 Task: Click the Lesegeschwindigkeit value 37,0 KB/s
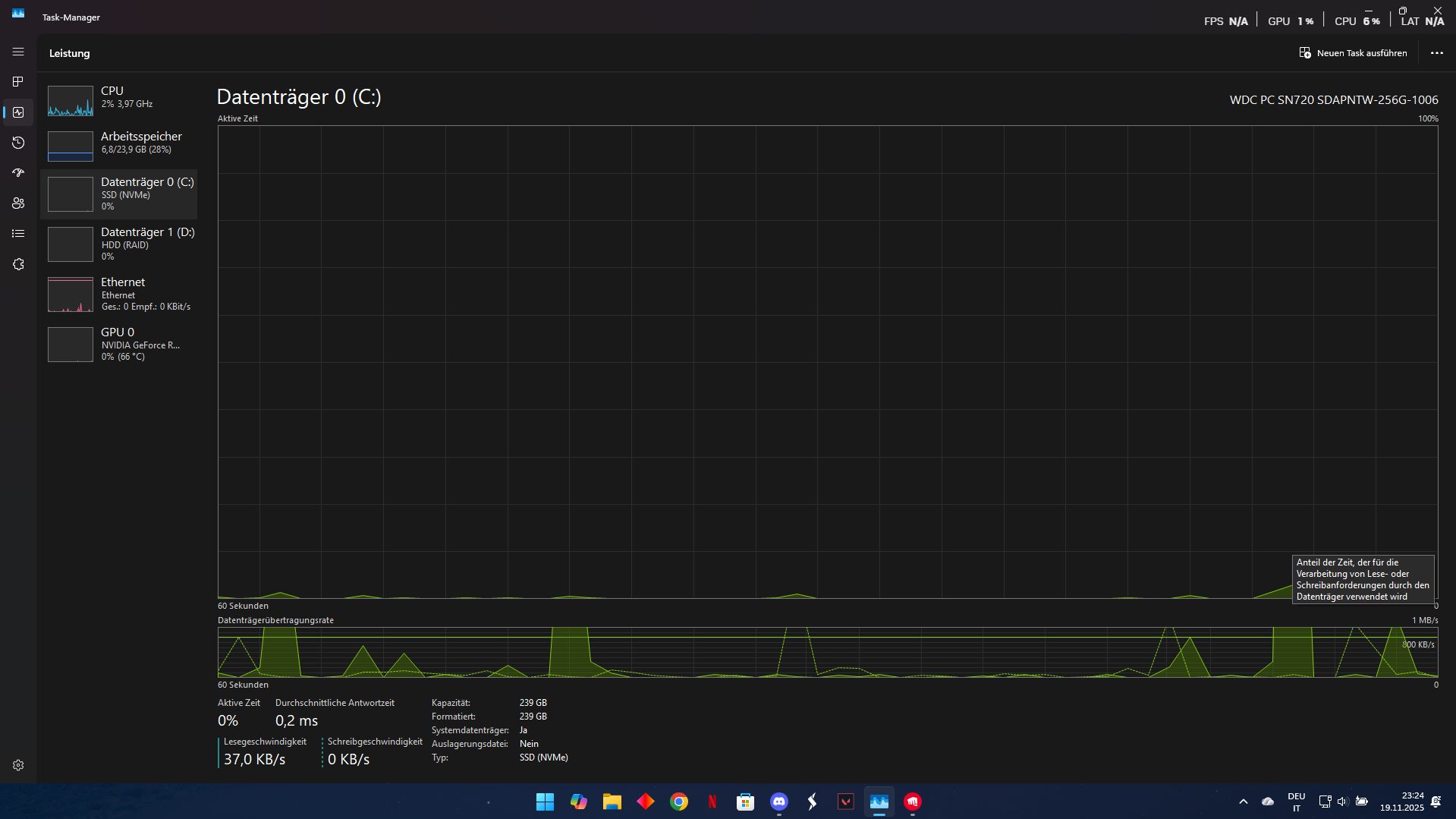click(254, 759)
